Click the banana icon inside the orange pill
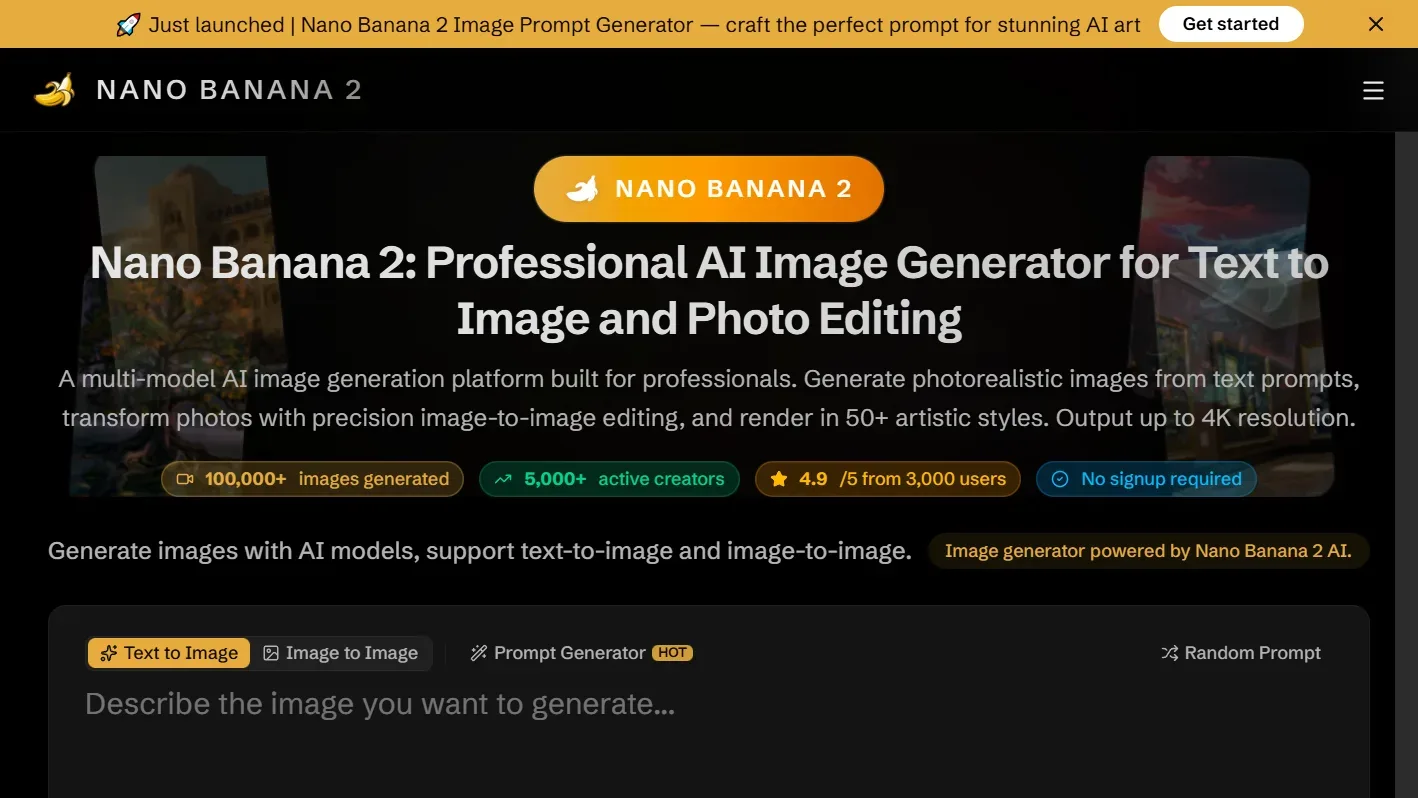The width and height of the screenshot is (1418, 798). point(582,188)
